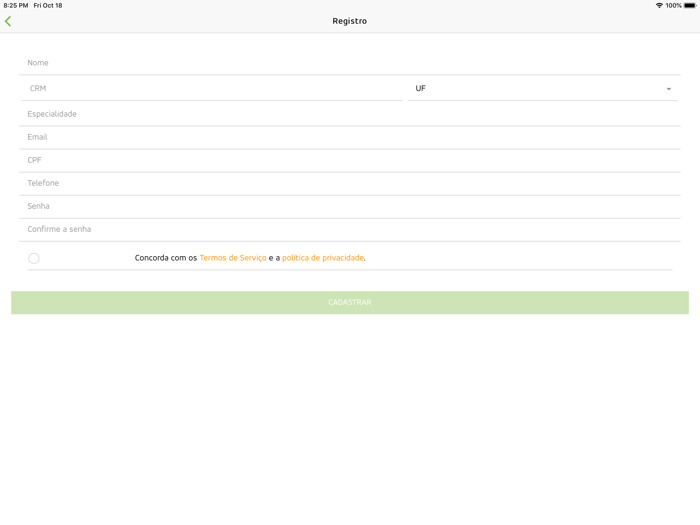
Task: Click the Nome input field
Action: (x=350, y=63)
